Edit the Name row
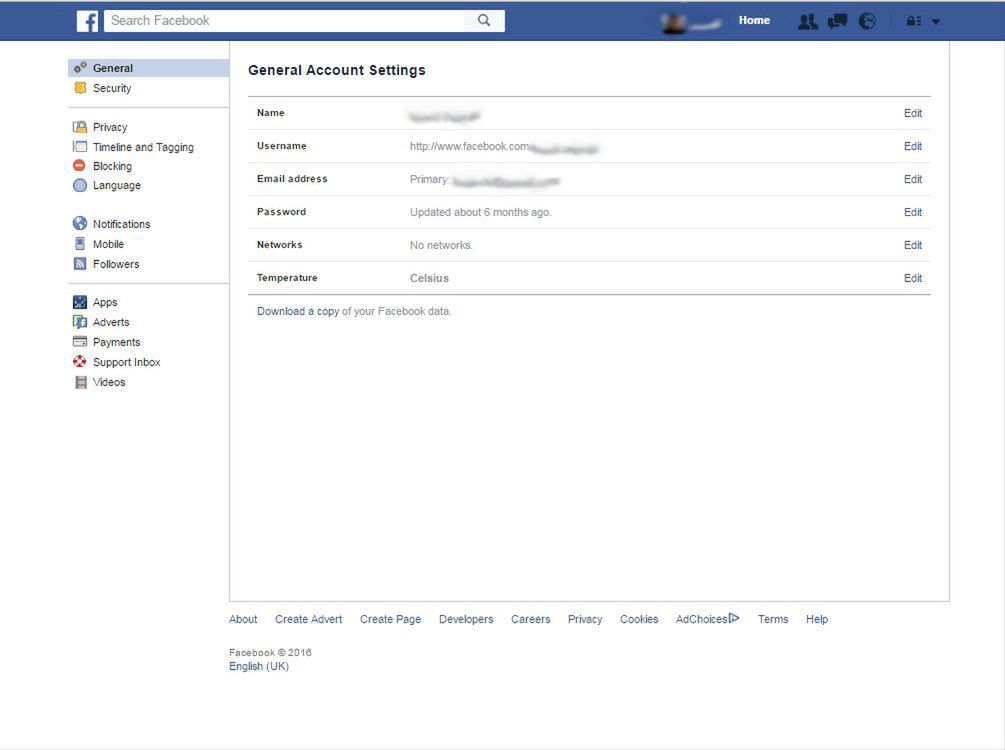Image resolution: width=1005 pixels, height=750 pixels. point(913,113)
